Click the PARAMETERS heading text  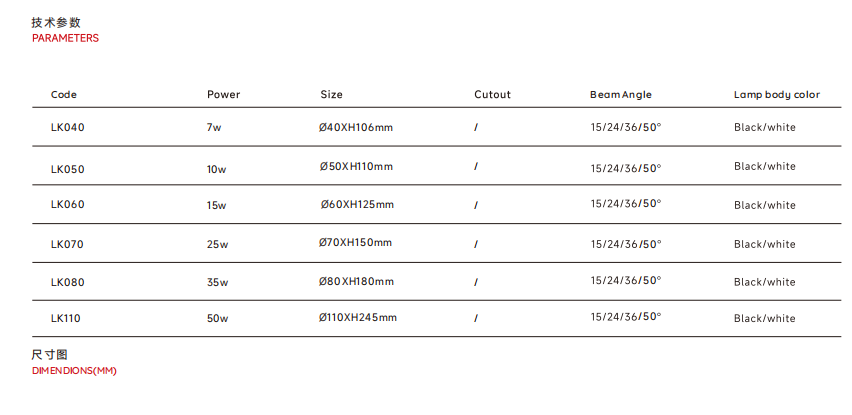65,38
